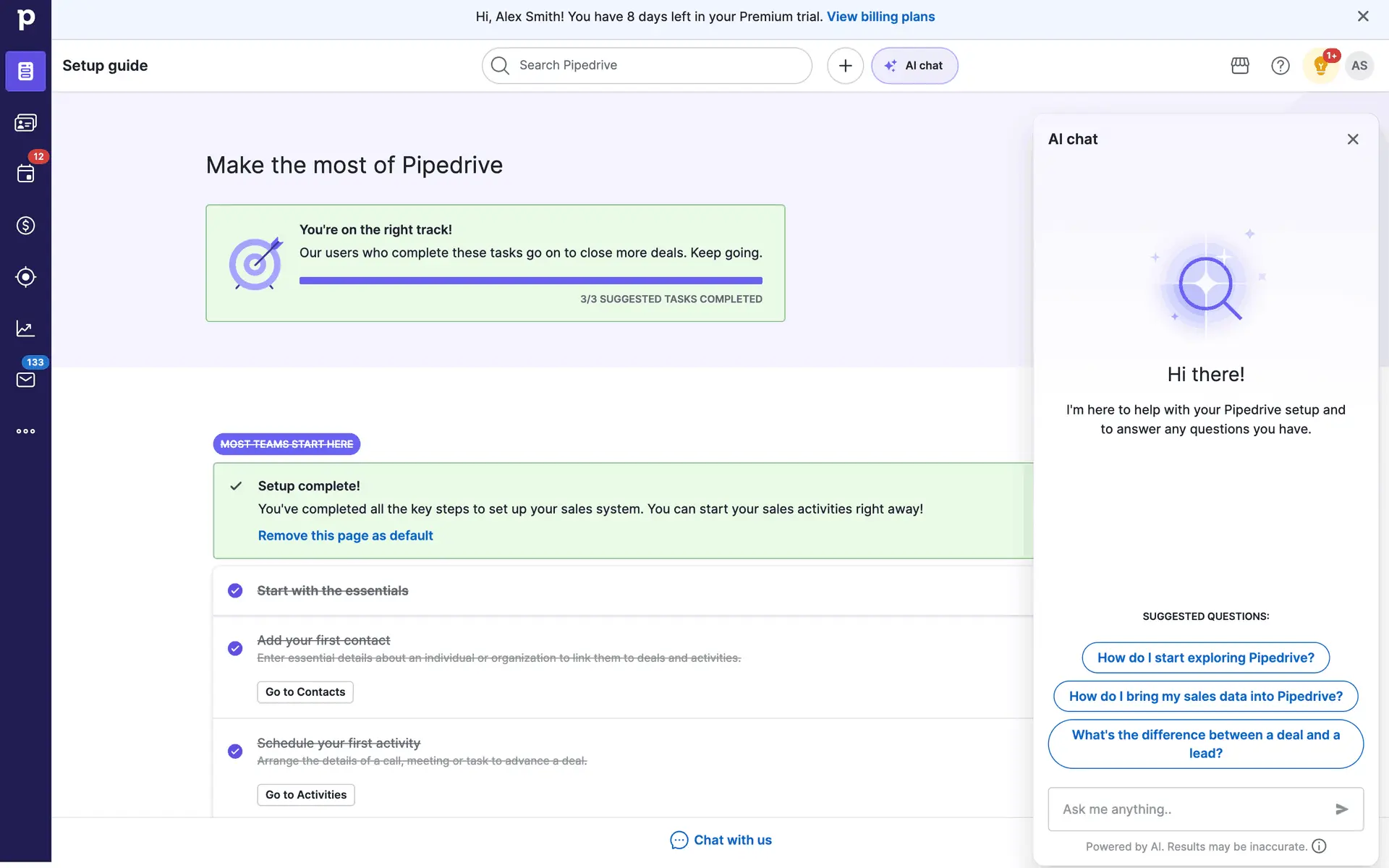Open the AS account avatar menu
Image resolution: width=1389 pixels, height=868 pixels.
pos(1359,66)
